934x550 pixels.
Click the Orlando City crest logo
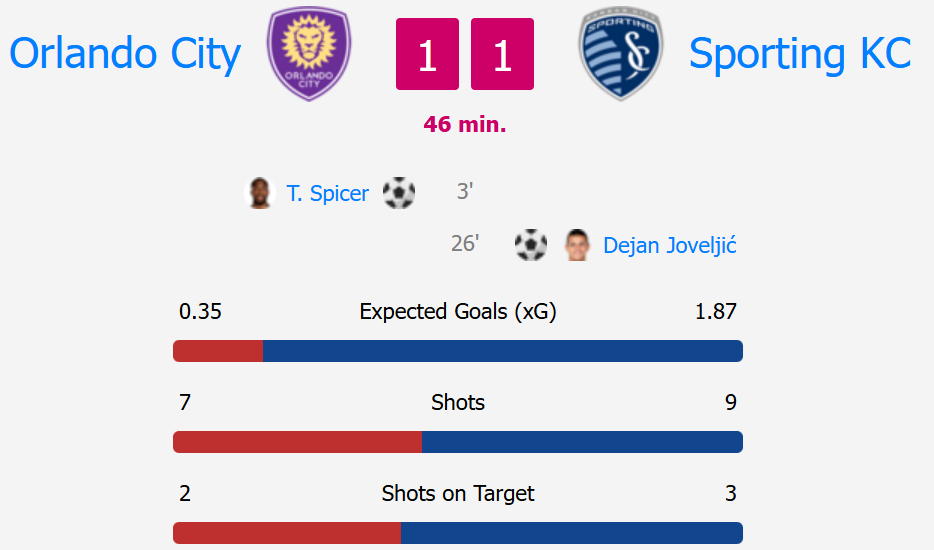click(x=309, y=54)
